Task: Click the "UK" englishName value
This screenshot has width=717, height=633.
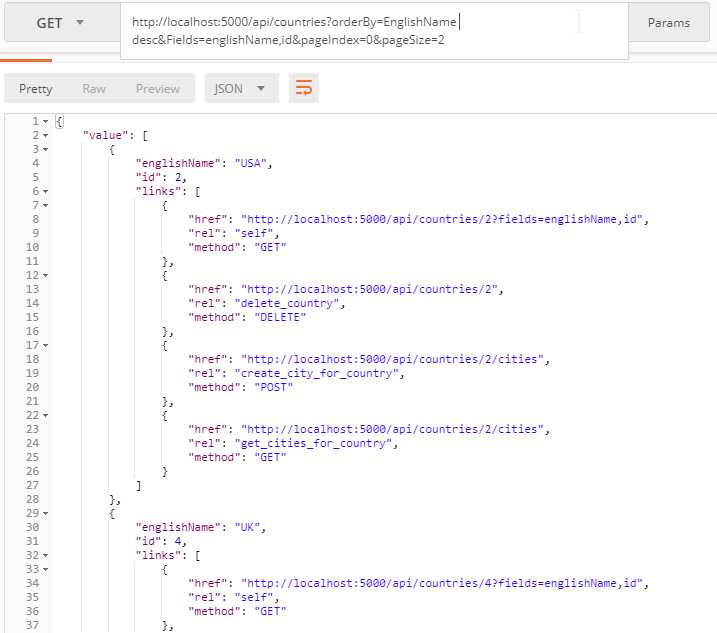Action: pos(247,527)
